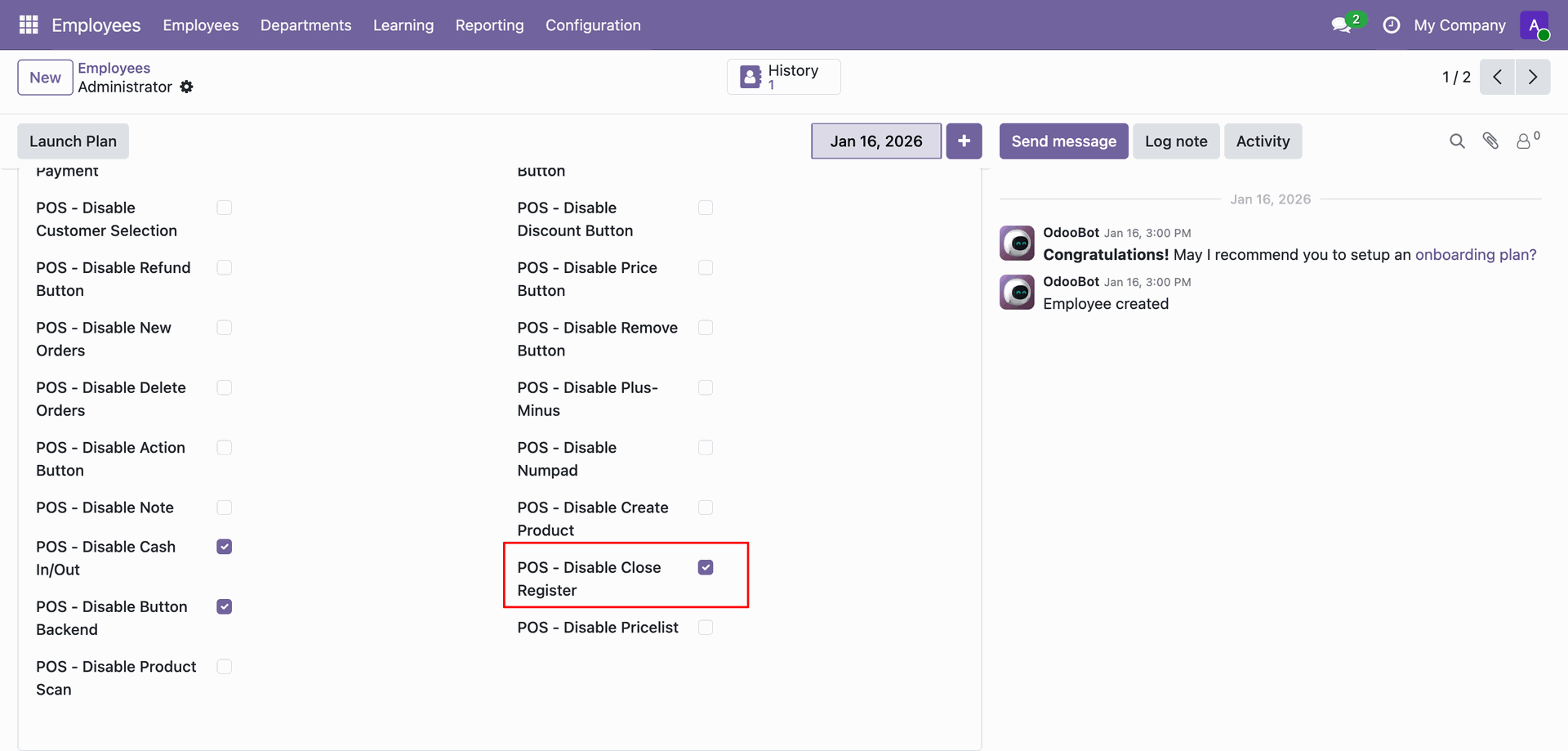
Task: Show the followers icon
Action: [x=1524, y=141]
